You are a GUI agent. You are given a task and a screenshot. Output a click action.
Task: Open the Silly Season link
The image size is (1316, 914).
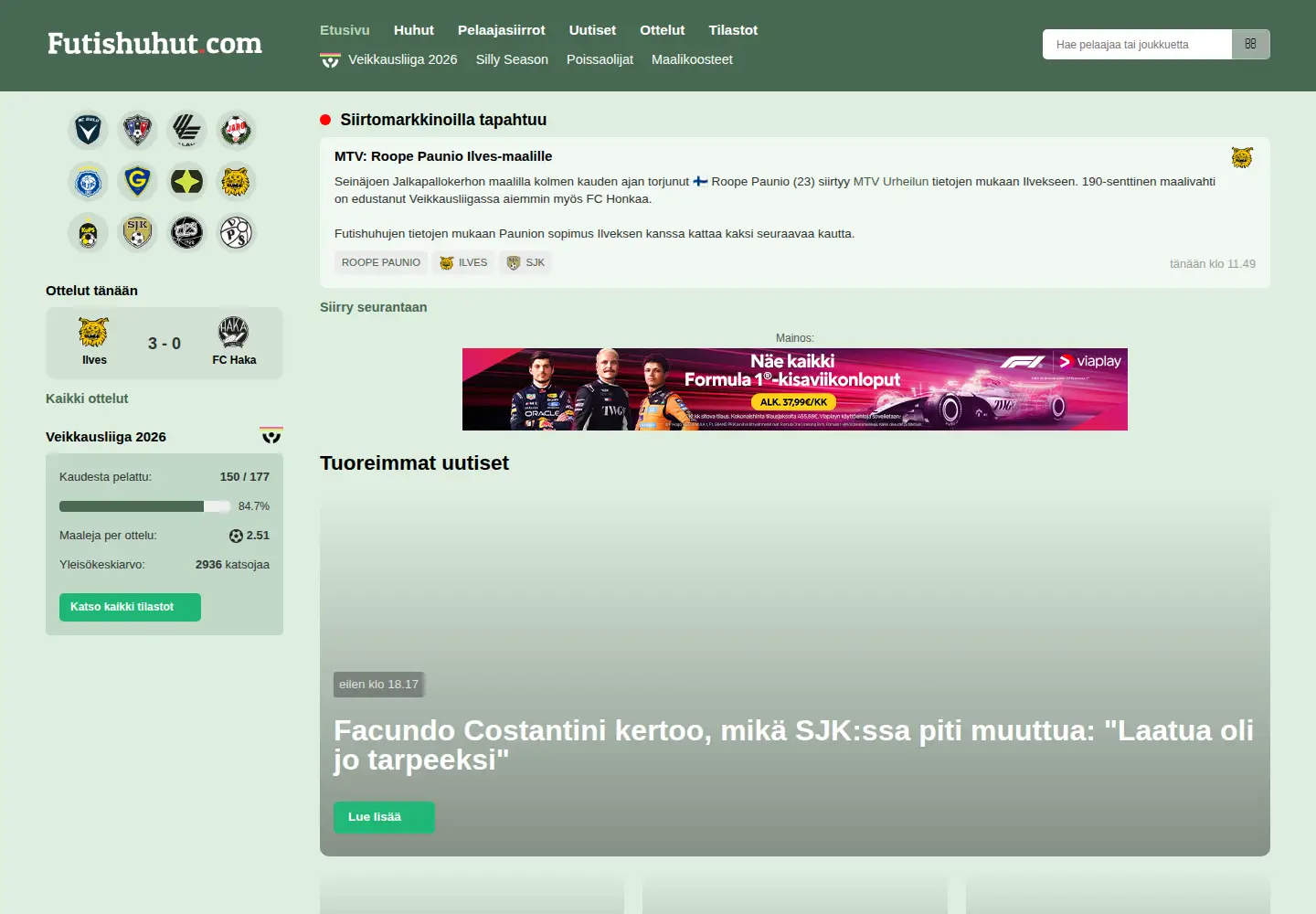[512, 59]
